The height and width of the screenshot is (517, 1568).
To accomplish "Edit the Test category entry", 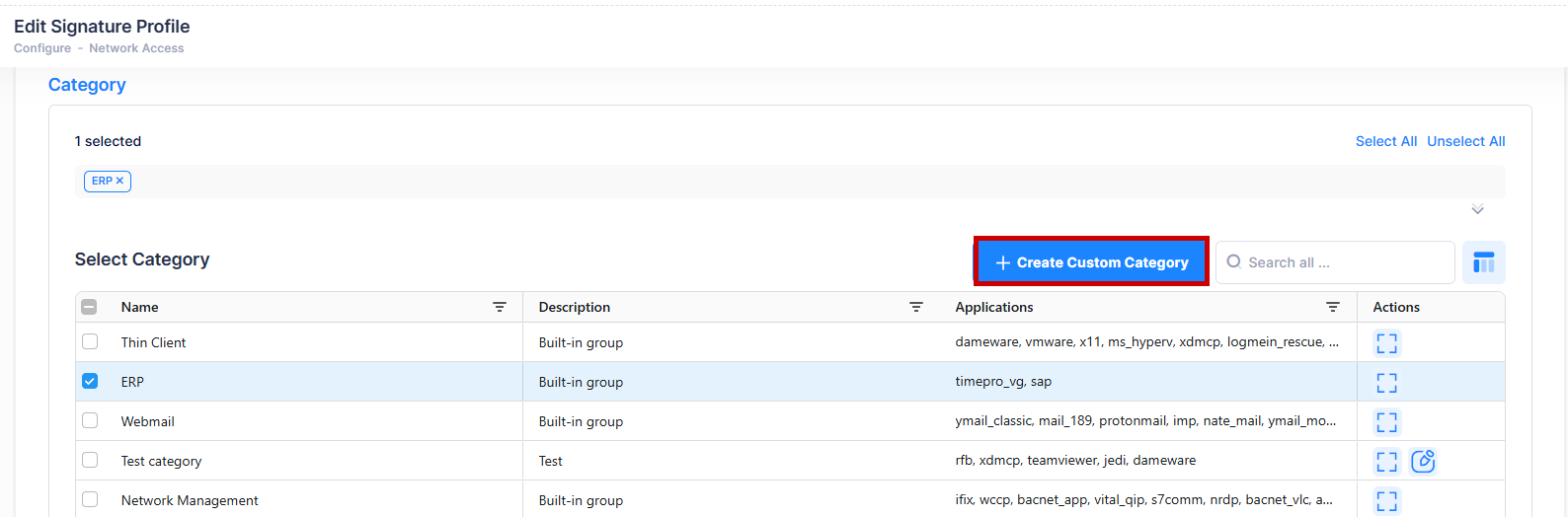I will (x=1423, y=461).
